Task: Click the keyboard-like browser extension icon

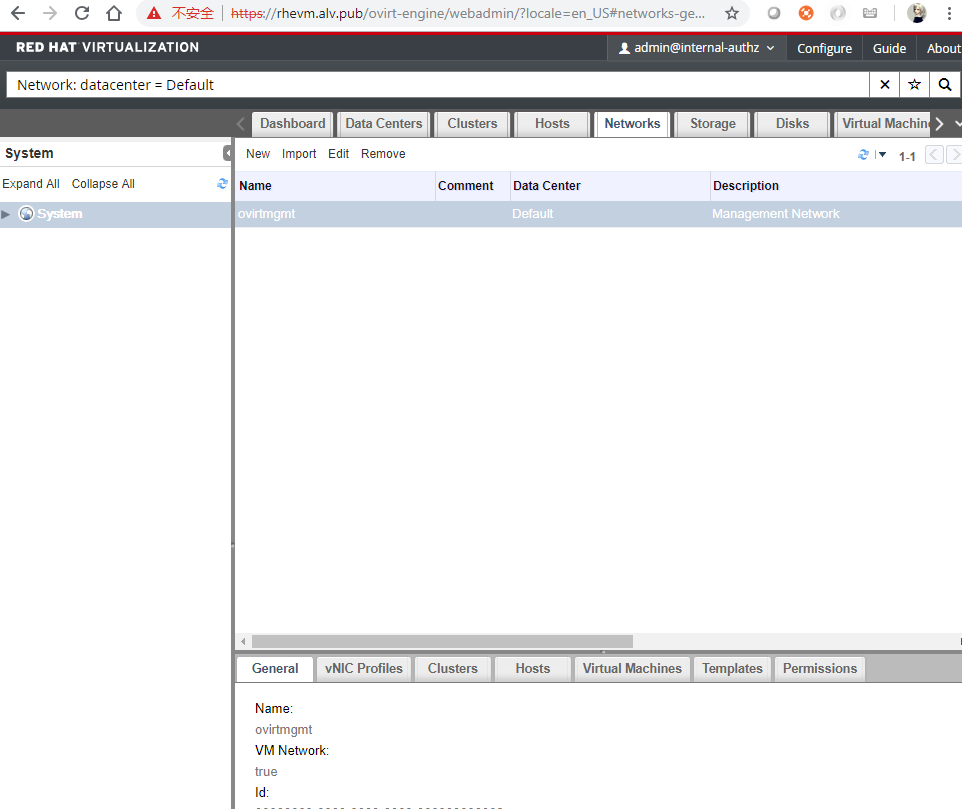Action: point(869,13)
